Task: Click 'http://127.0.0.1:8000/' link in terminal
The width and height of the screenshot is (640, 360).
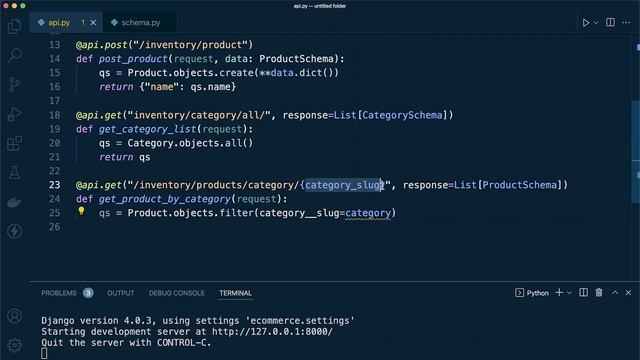Action: (x=272, y=332)
